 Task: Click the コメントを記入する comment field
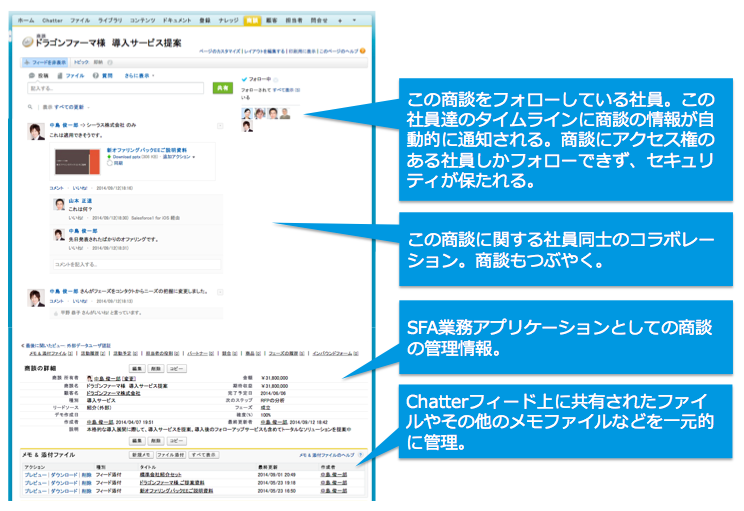click(137, 265)
